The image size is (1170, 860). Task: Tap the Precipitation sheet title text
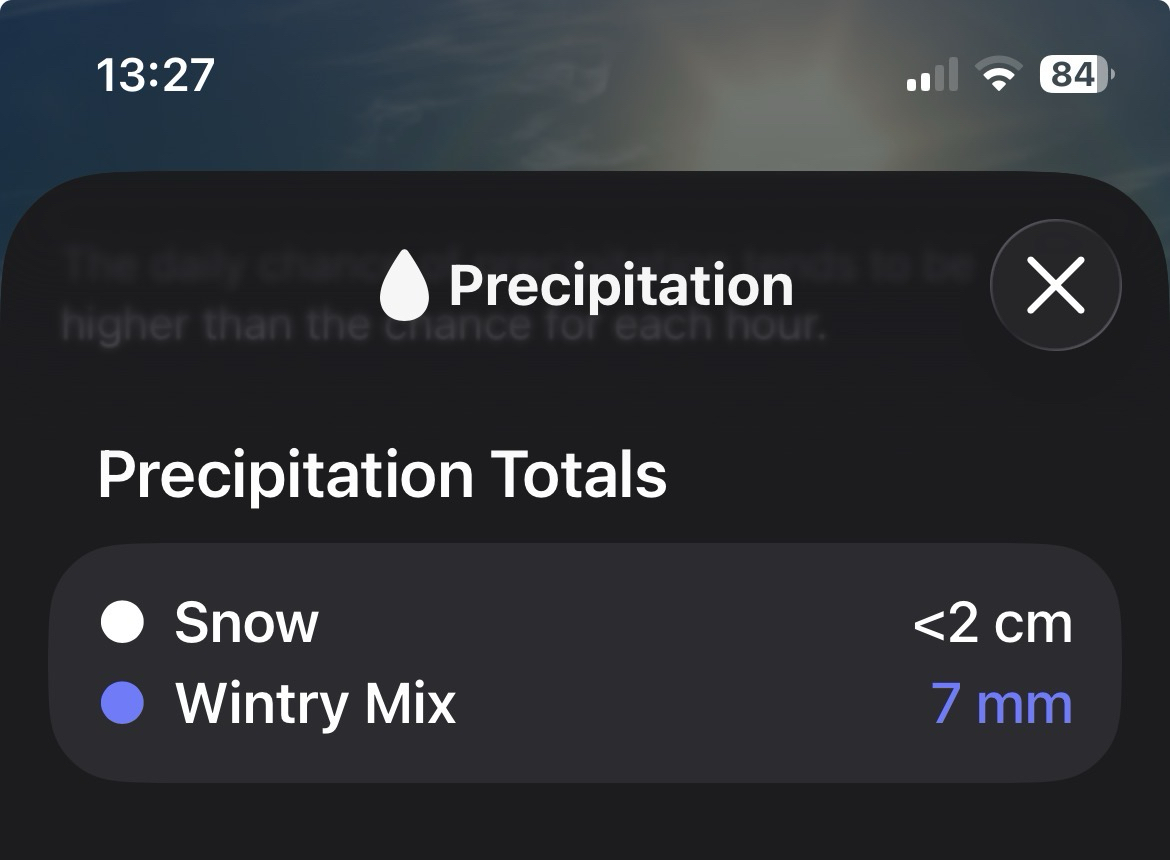[620, 286]
